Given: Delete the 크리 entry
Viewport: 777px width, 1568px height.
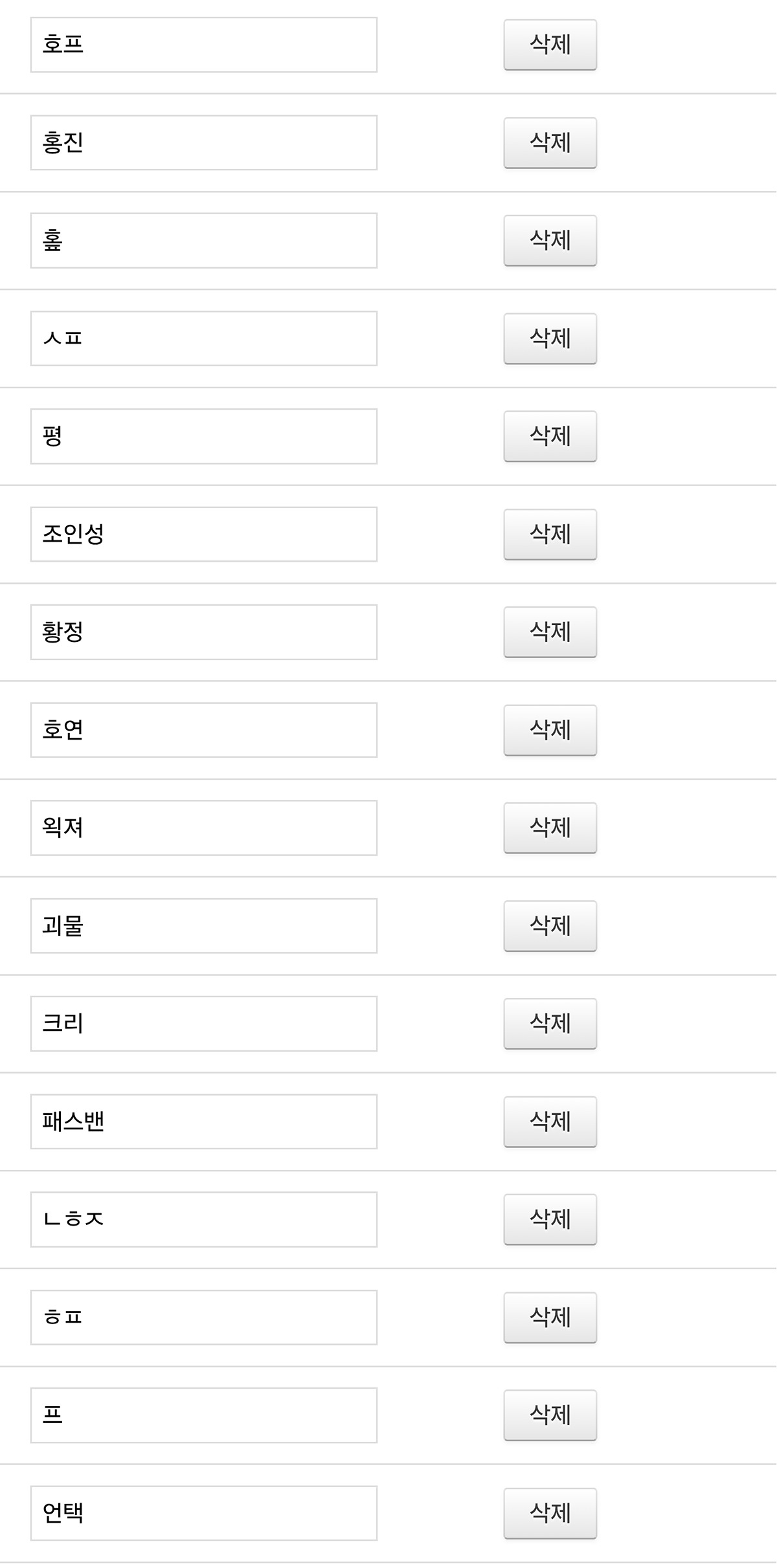Looking at the screenshot, I should click(x=550, y=1024).
